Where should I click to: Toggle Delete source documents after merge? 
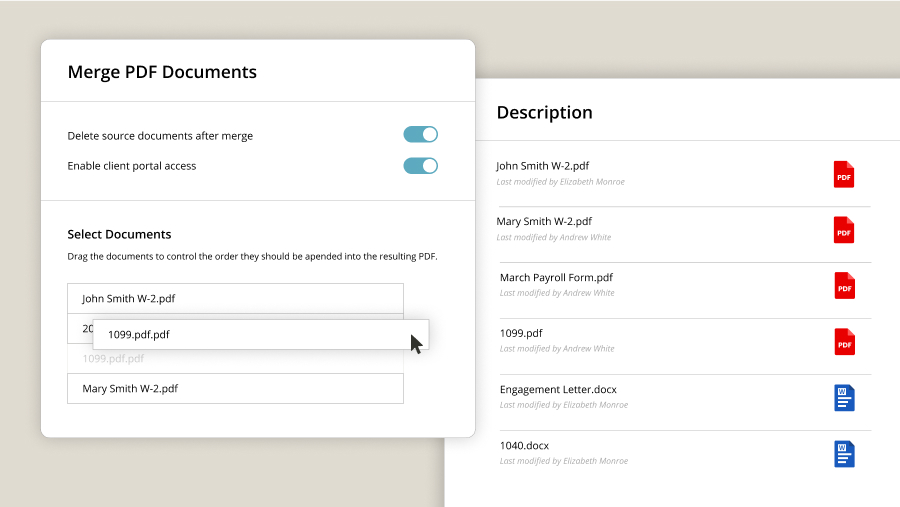(x=420, y=135)
